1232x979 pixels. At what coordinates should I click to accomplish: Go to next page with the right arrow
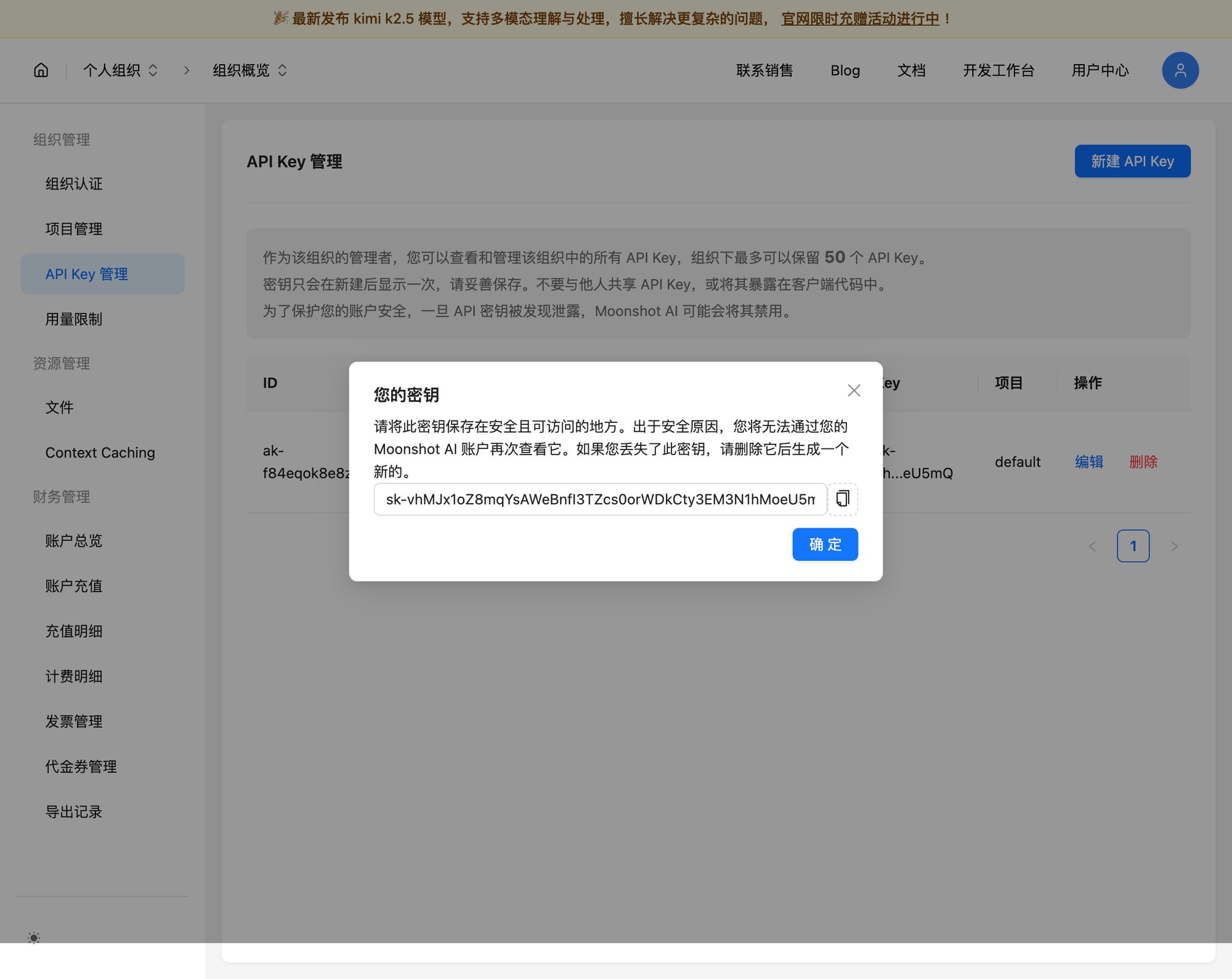click(x=1174, y=546)
